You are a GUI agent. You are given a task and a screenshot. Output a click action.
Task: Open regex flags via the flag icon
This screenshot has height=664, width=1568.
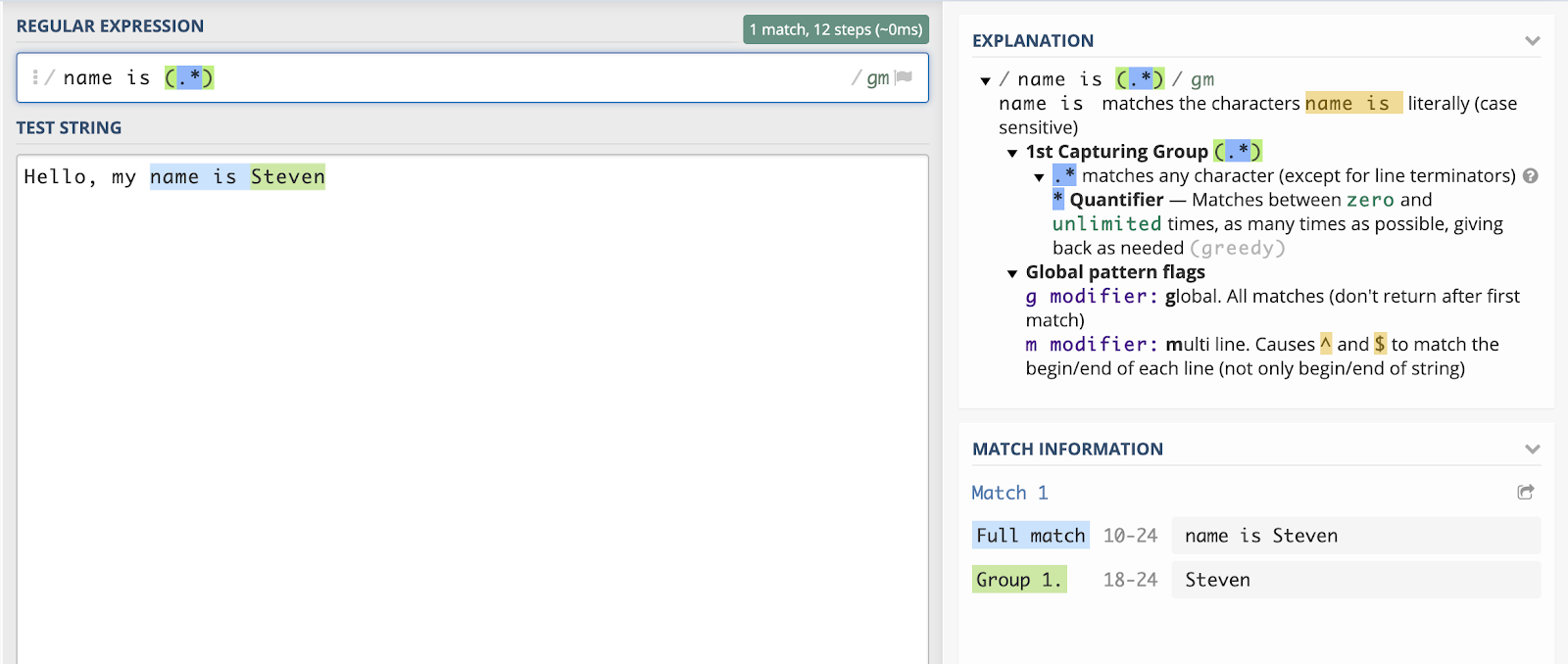click(904, 77)
